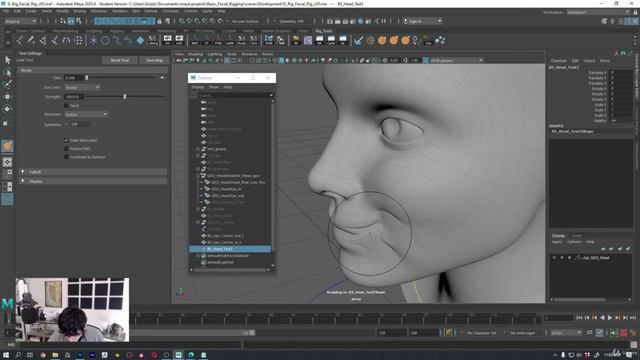640x360 pixels.
Task: Click the second orange sculpt shelf icon
Action: 394,40
